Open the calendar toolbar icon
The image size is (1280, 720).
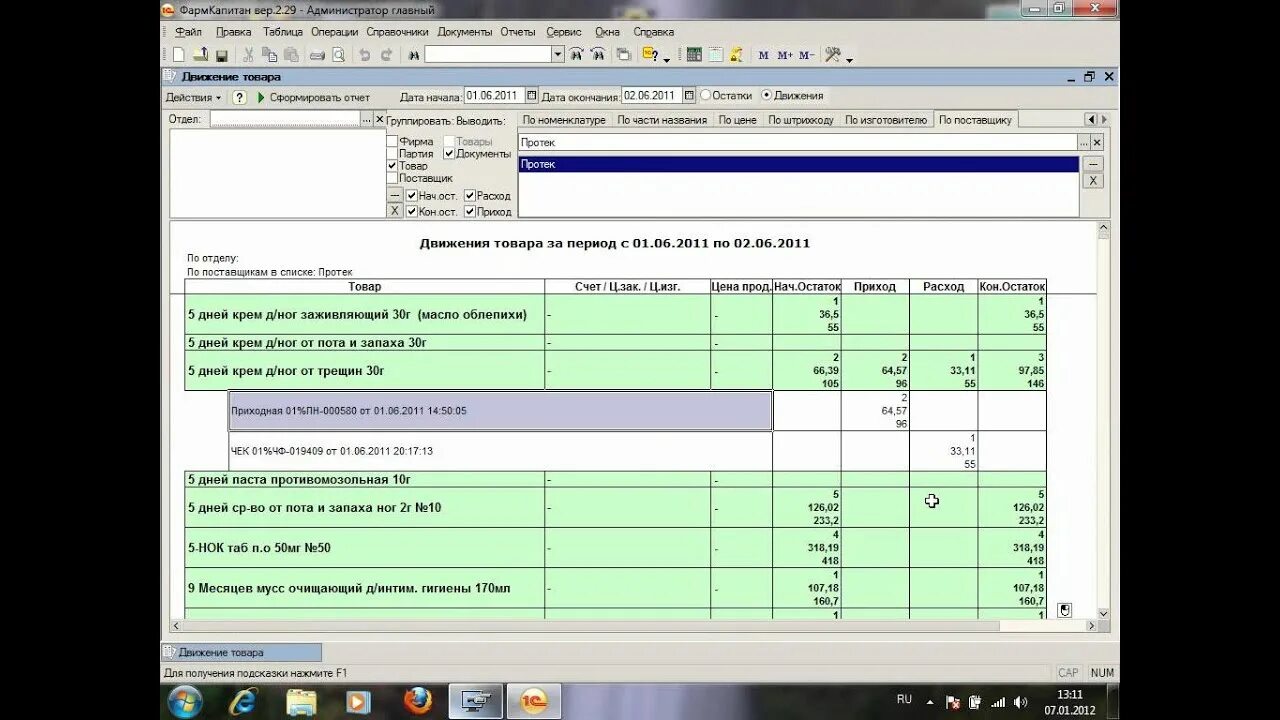715,55
